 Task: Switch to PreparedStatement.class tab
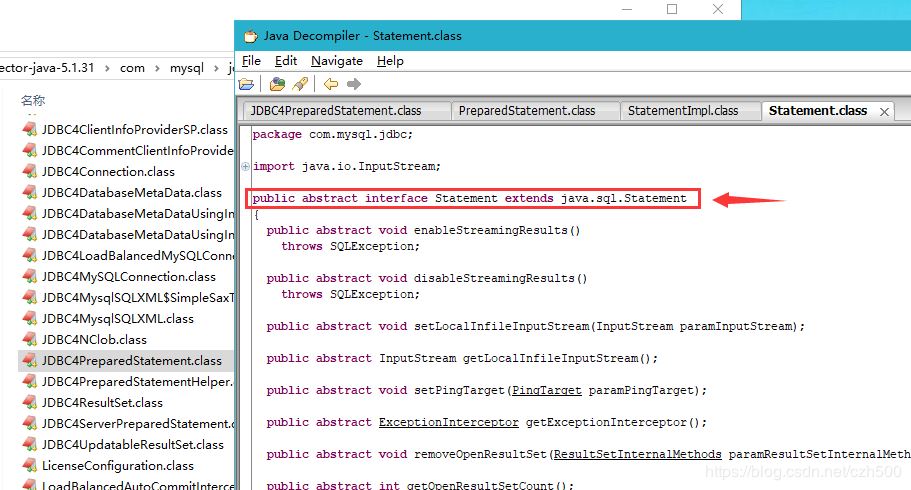pyautogui.click(x=535, y=110)
